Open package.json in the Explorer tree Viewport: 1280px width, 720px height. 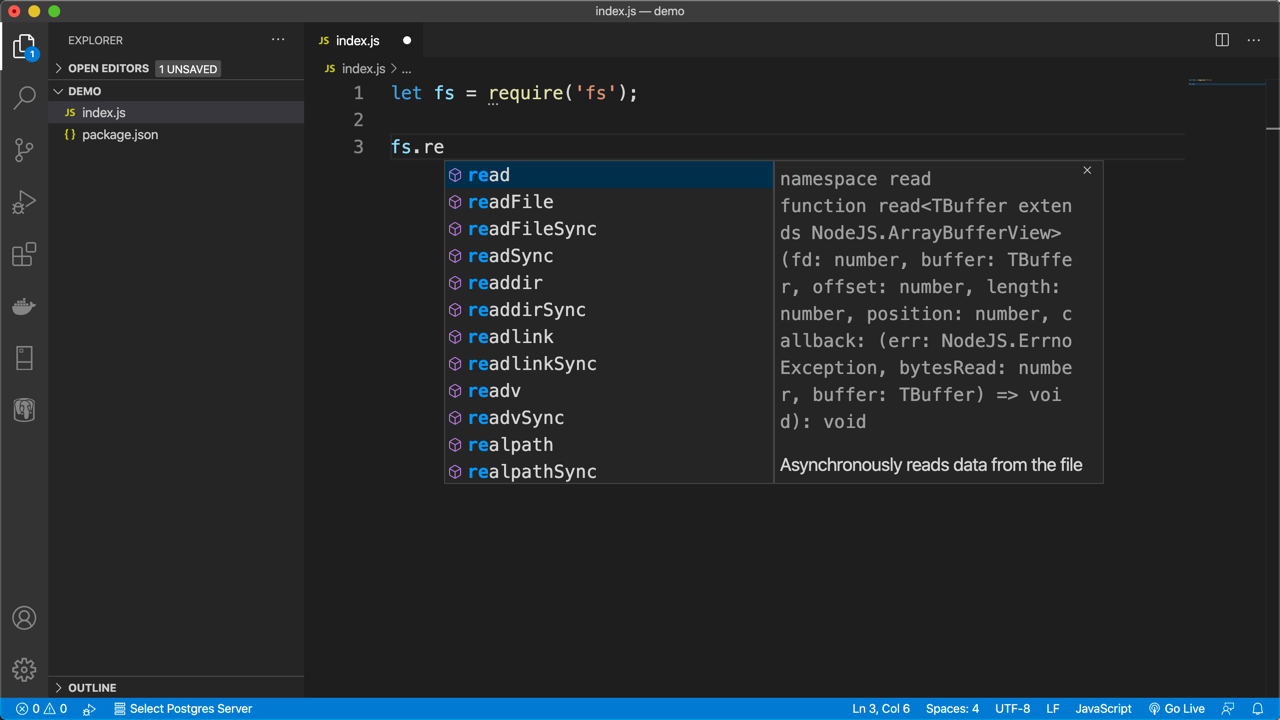[x=176, y=135]
